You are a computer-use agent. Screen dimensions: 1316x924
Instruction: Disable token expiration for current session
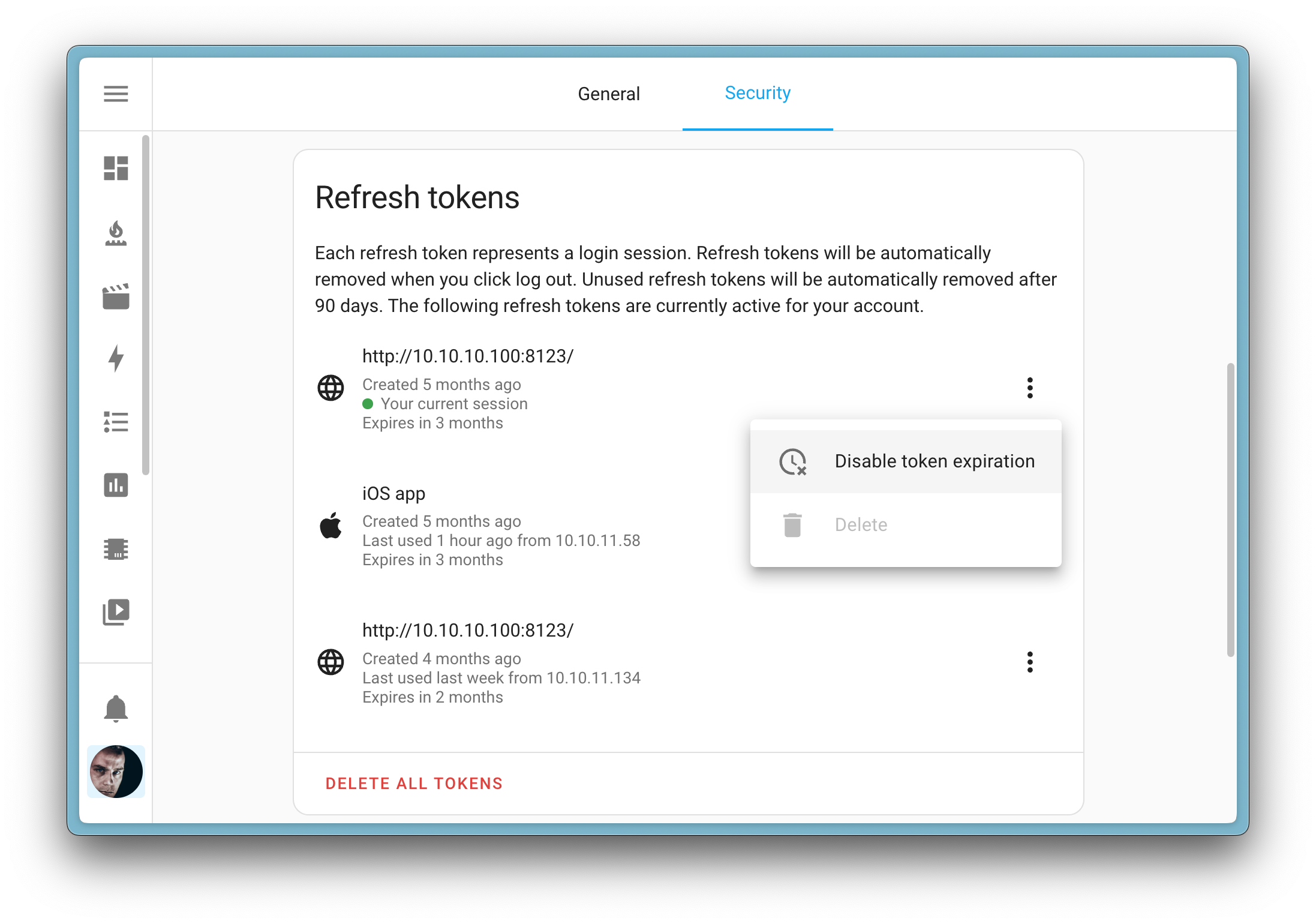click(934, 461)
